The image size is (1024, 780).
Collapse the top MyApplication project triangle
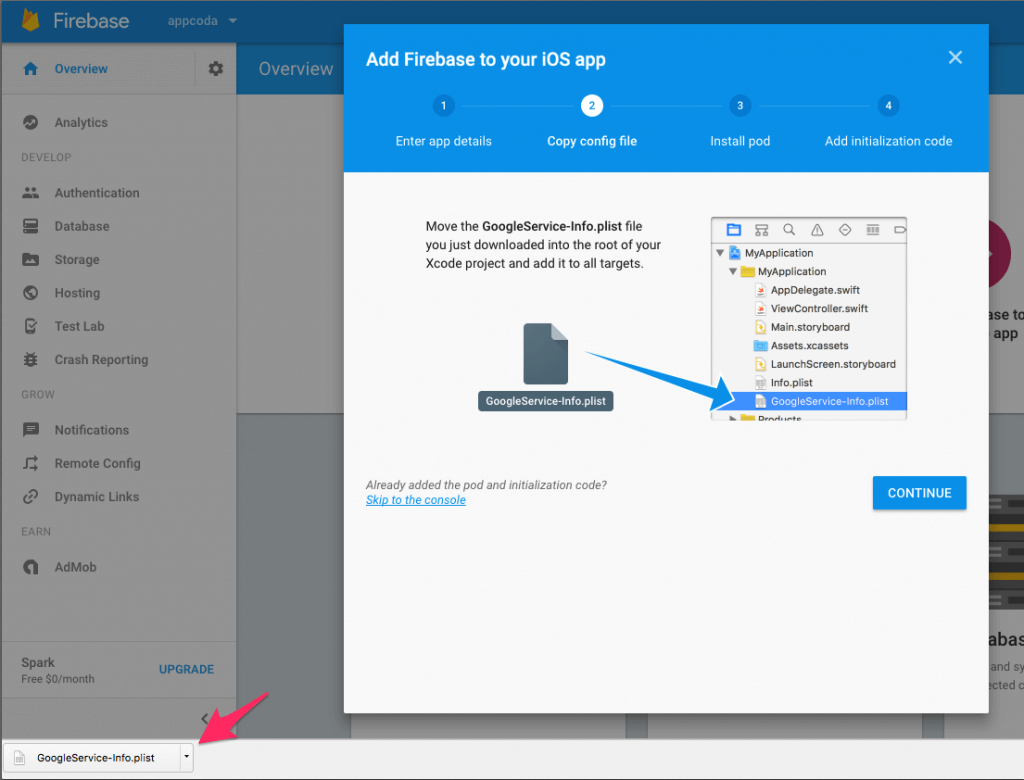(x=720, y=253)
